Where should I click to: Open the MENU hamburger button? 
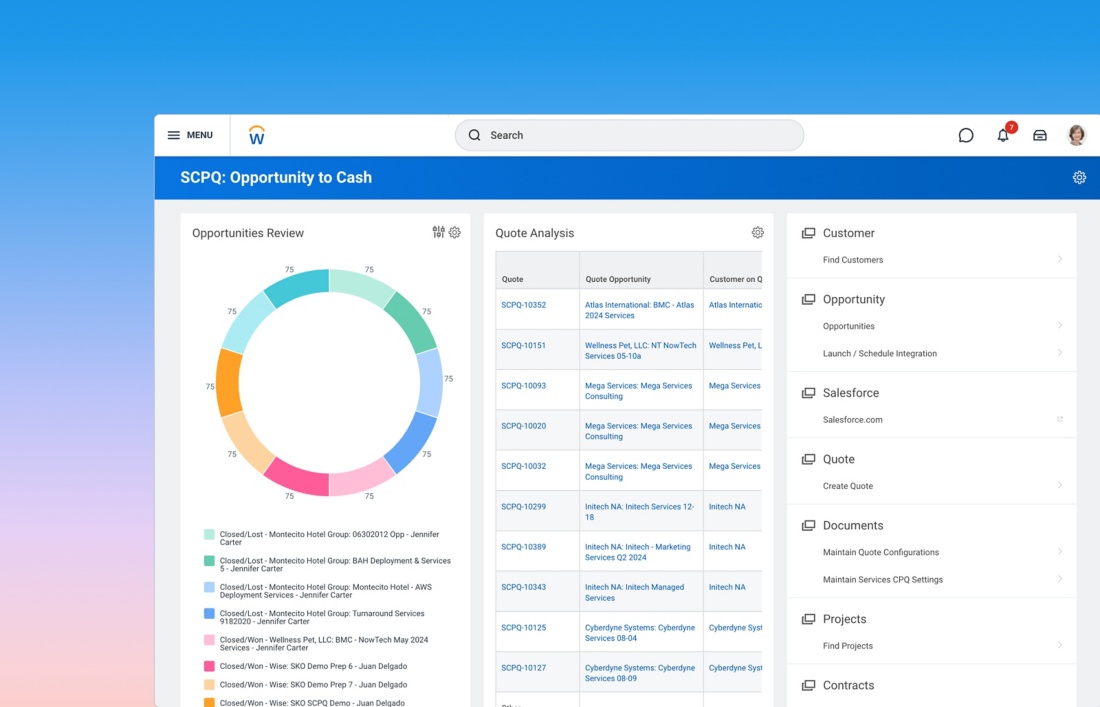(x=190, y=135)
